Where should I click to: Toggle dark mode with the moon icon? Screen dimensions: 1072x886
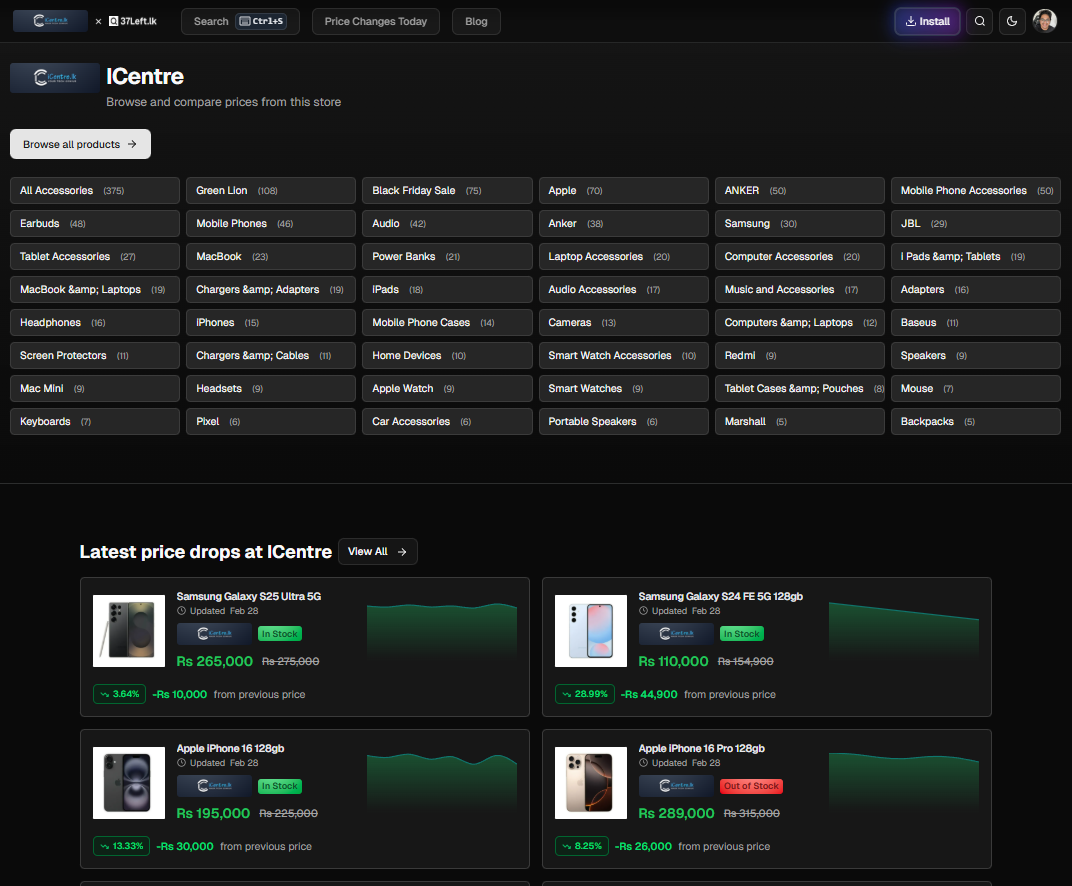[x=1012, y=21]
